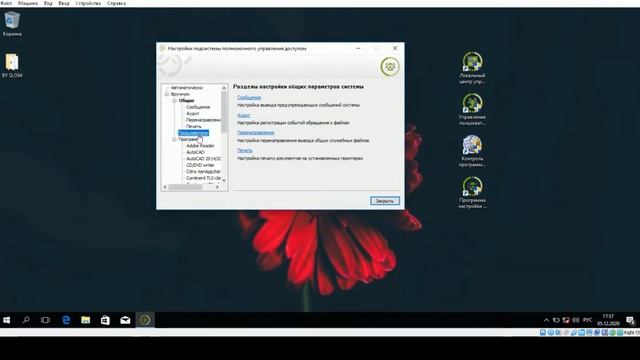640x360 pixels.
Task: Select AutoCAD 2014 tree item
Action: 203,159
